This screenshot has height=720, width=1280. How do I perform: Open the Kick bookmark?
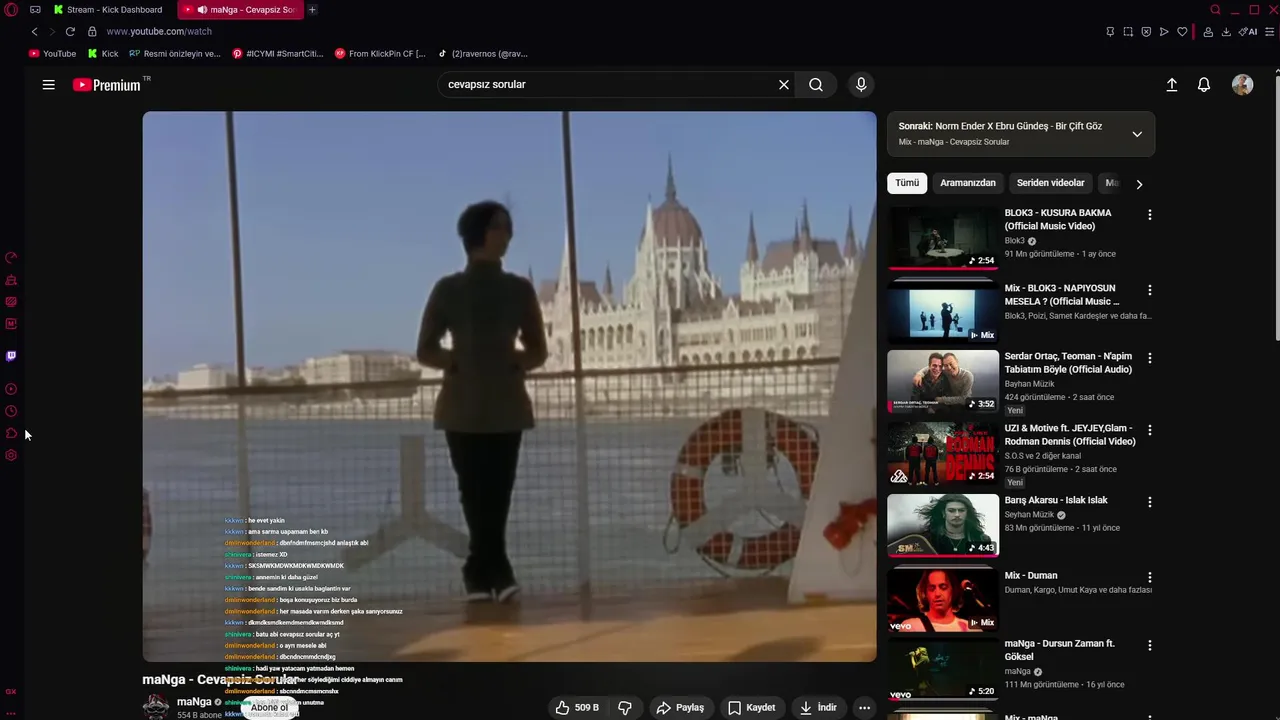pyautogui.click(x=103, y=54)
